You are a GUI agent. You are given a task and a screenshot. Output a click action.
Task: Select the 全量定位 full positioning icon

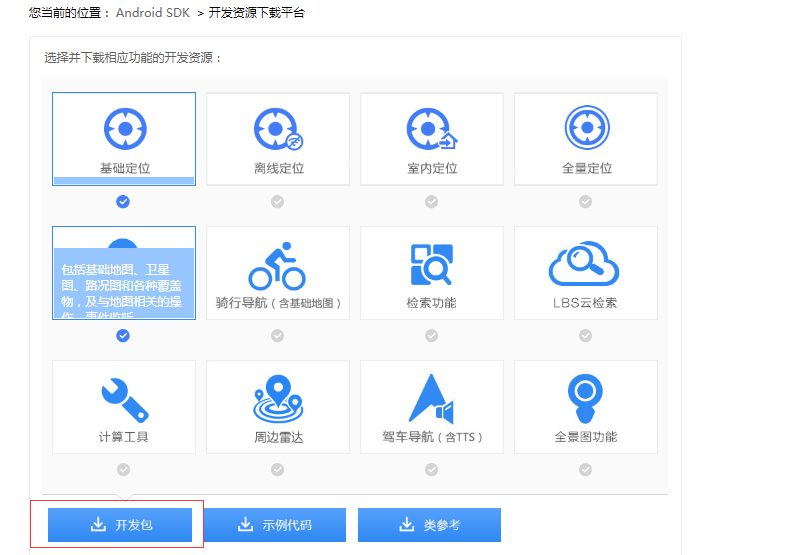point(587,127)
